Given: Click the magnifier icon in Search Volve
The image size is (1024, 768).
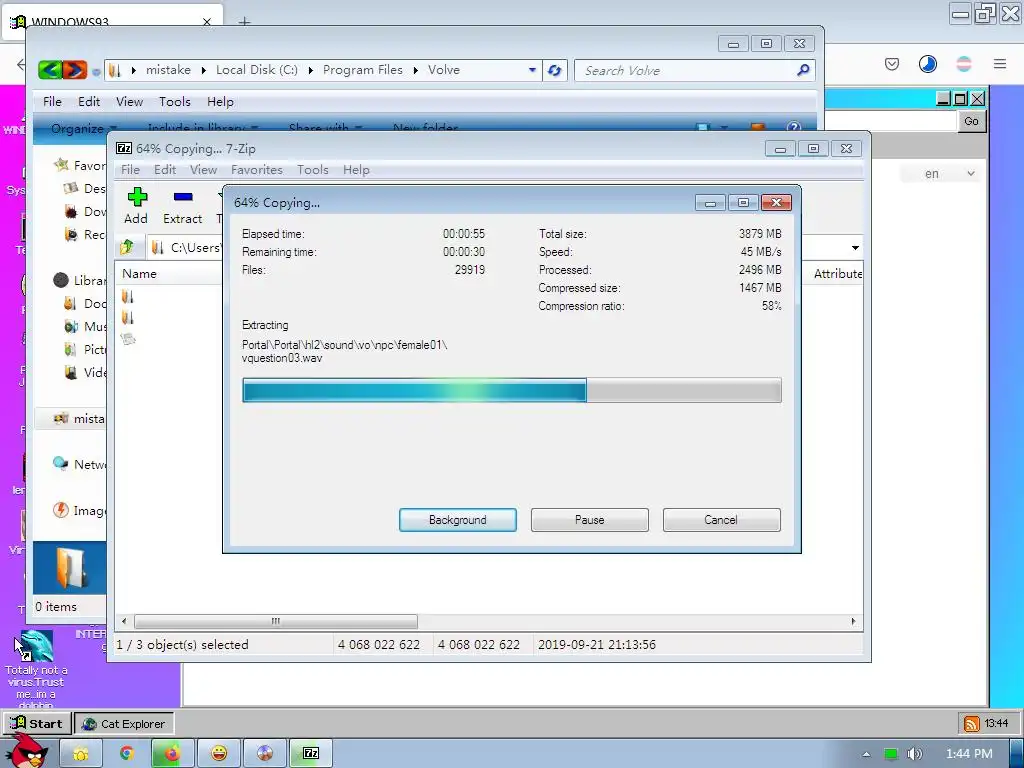Looking at the screenshot, I should [x=803, y=70].
